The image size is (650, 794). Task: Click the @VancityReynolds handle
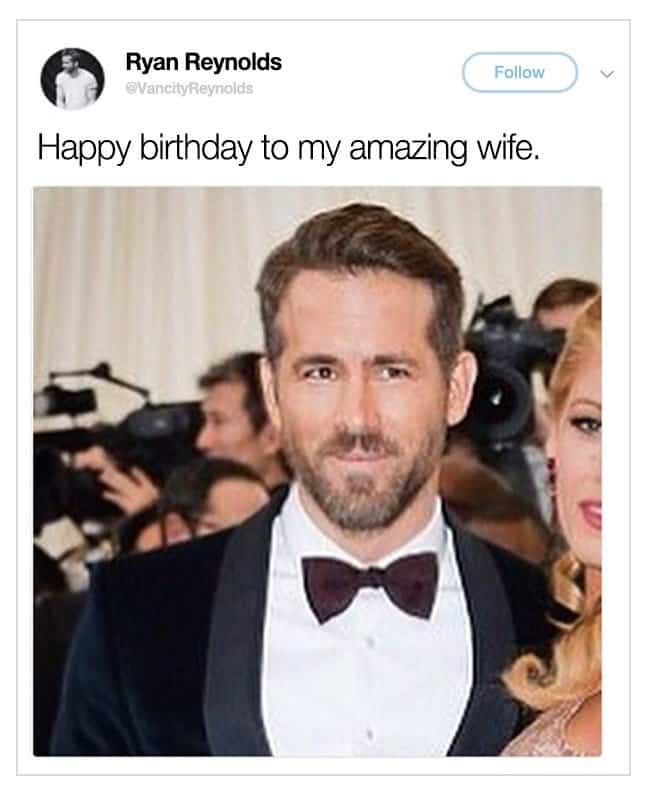tap(189, 88)
